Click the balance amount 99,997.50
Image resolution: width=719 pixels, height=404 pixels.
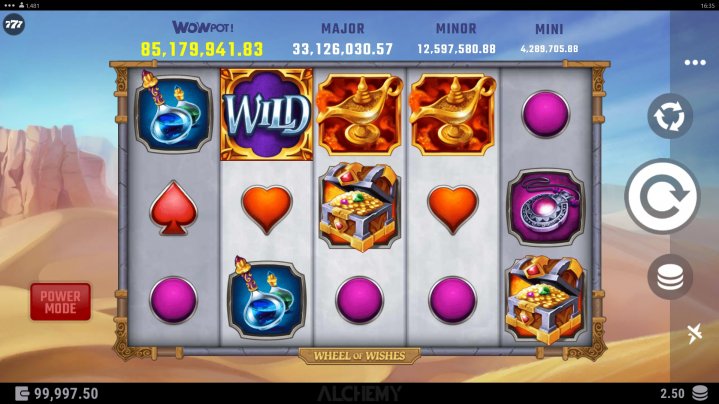pos(66,393)
